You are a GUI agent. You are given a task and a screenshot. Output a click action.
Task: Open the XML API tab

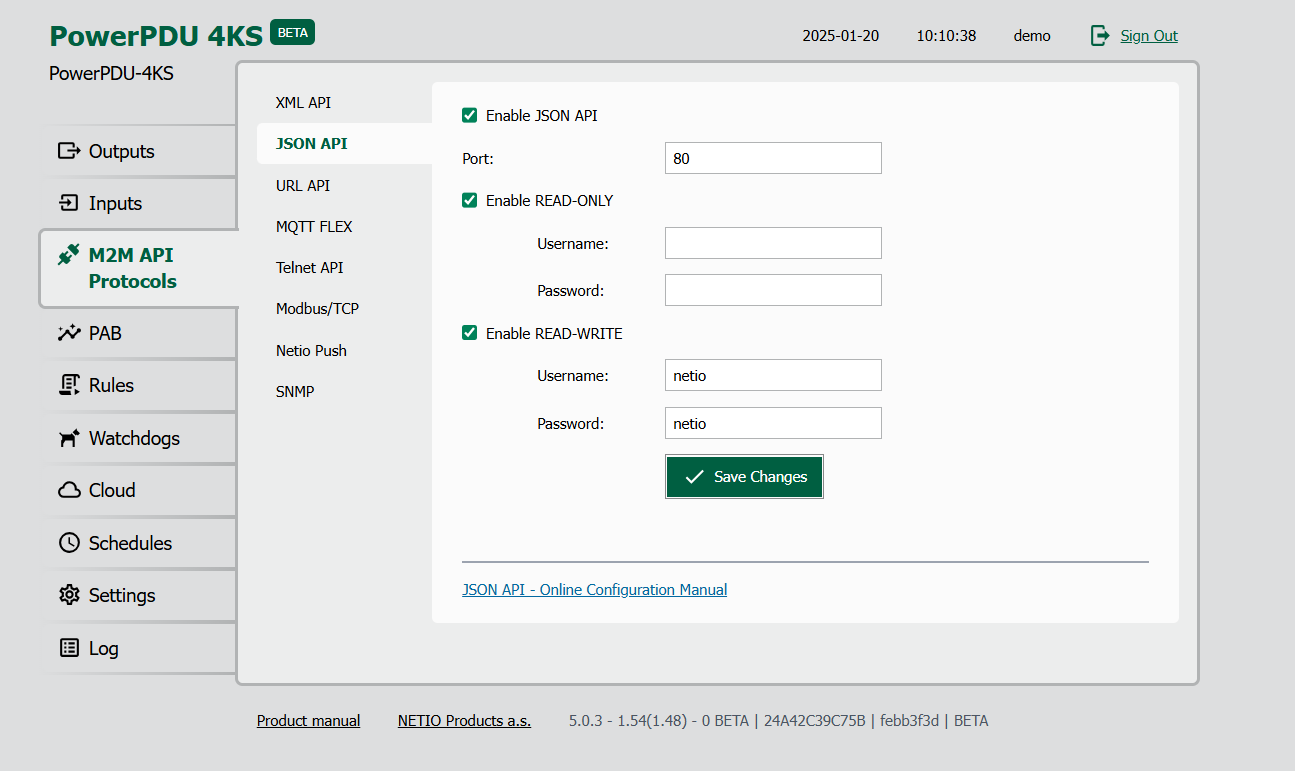click(x=303, y=102)
